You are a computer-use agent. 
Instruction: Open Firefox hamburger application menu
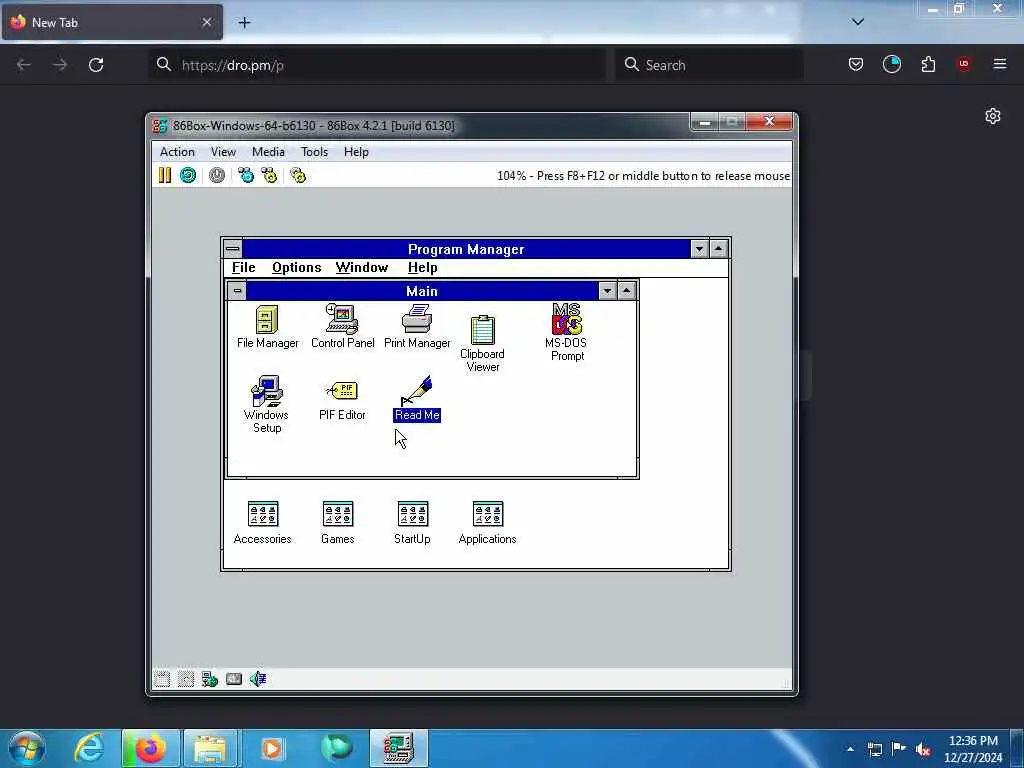(1000, 64)
